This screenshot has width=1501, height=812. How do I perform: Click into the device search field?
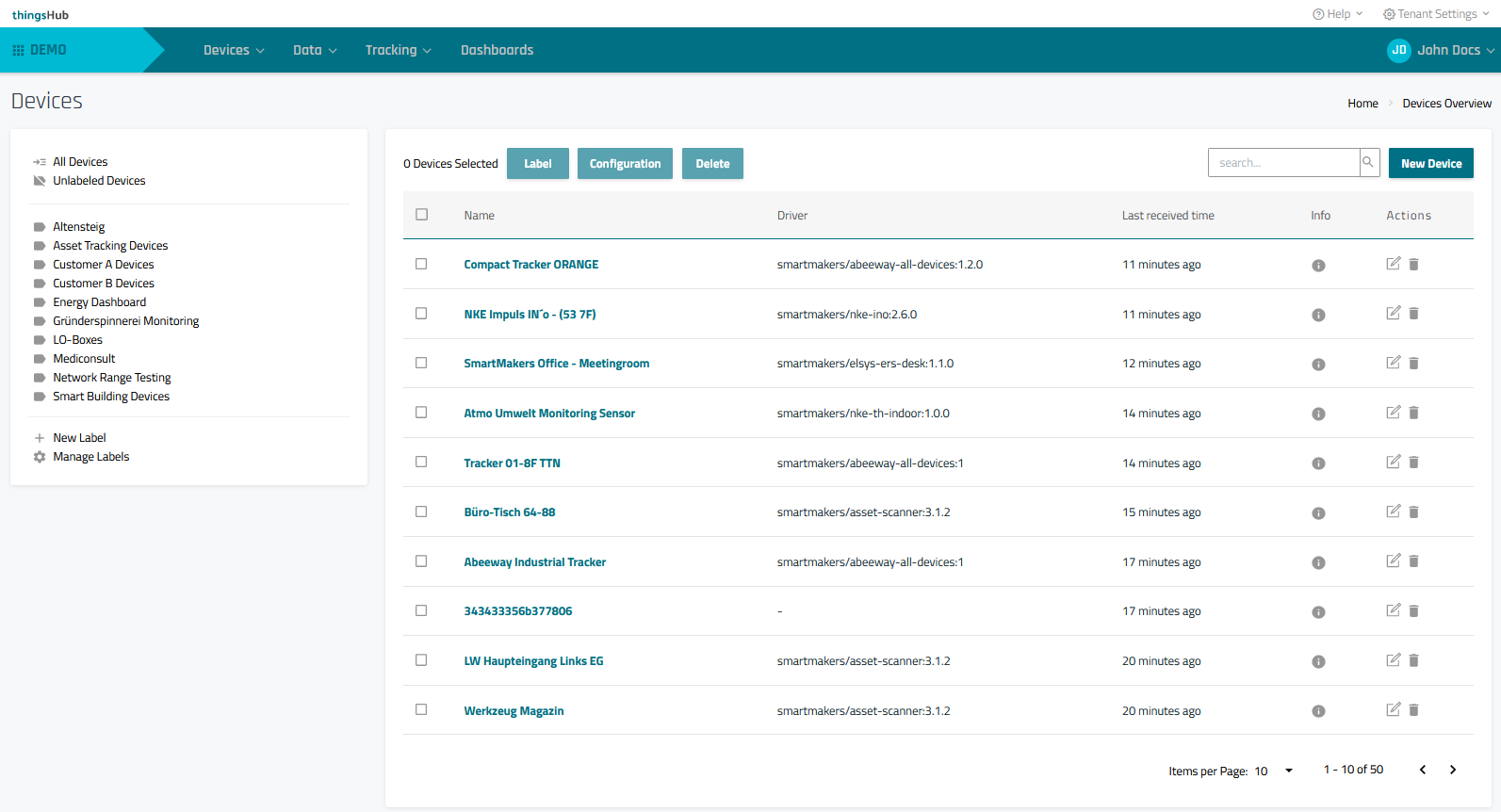[1283, 163]
